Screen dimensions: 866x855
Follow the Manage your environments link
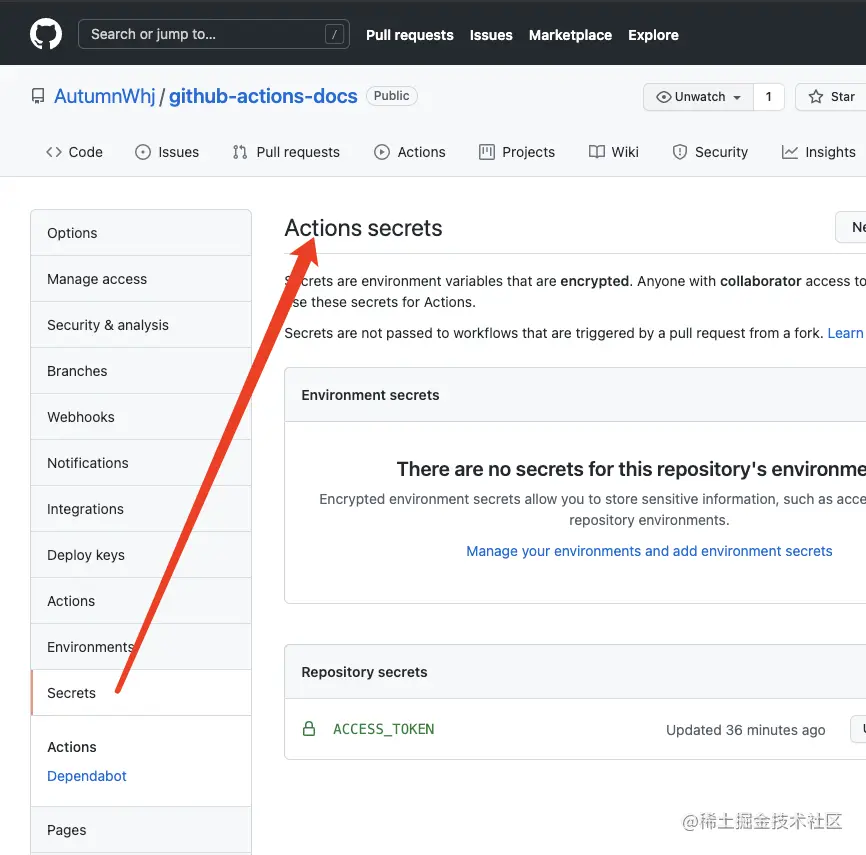coord(649,551)
